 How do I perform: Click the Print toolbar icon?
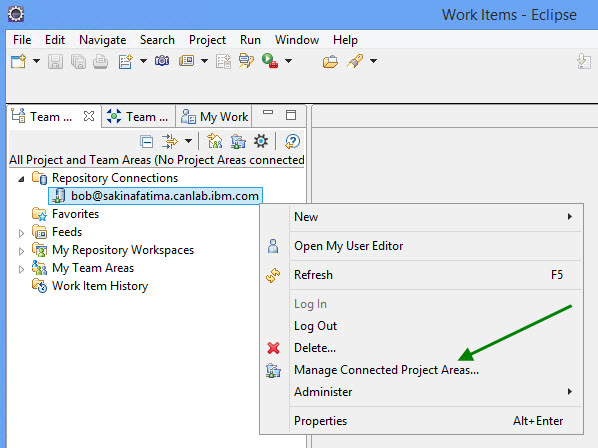coord(100,61)
